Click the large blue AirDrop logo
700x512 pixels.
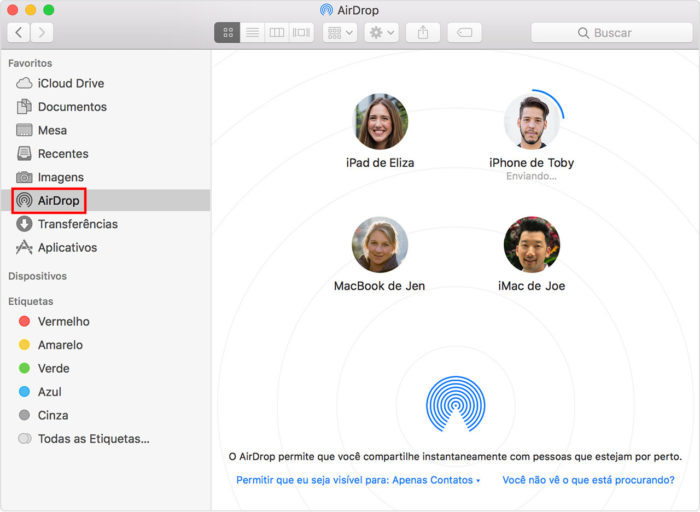455,404
